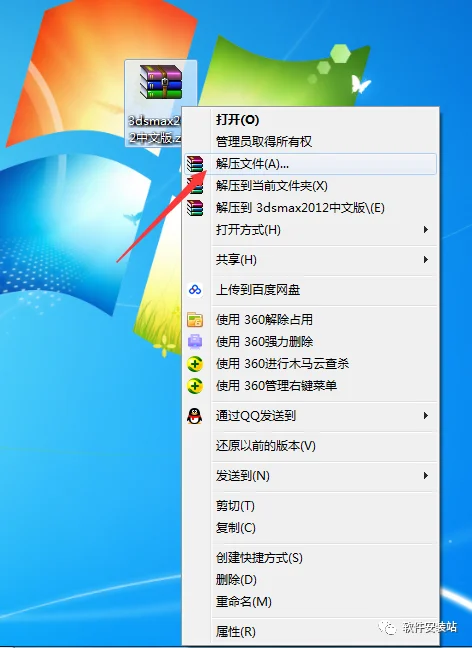Expand the 共享(H) submenu arrow
472x648 pixels.
(426, 260)
